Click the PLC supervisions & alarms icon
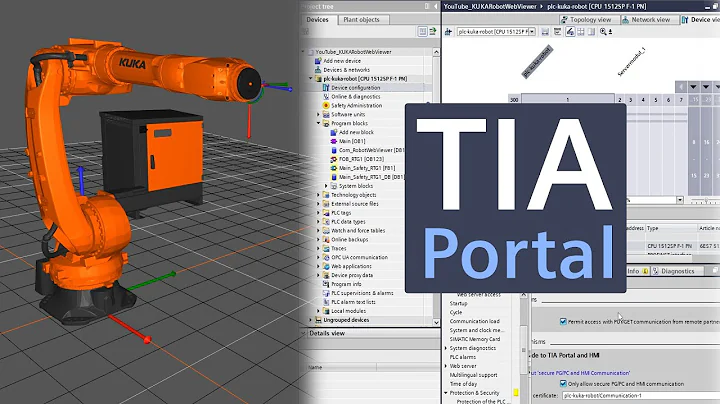The image size is (720, 404). tap(326, 293)
